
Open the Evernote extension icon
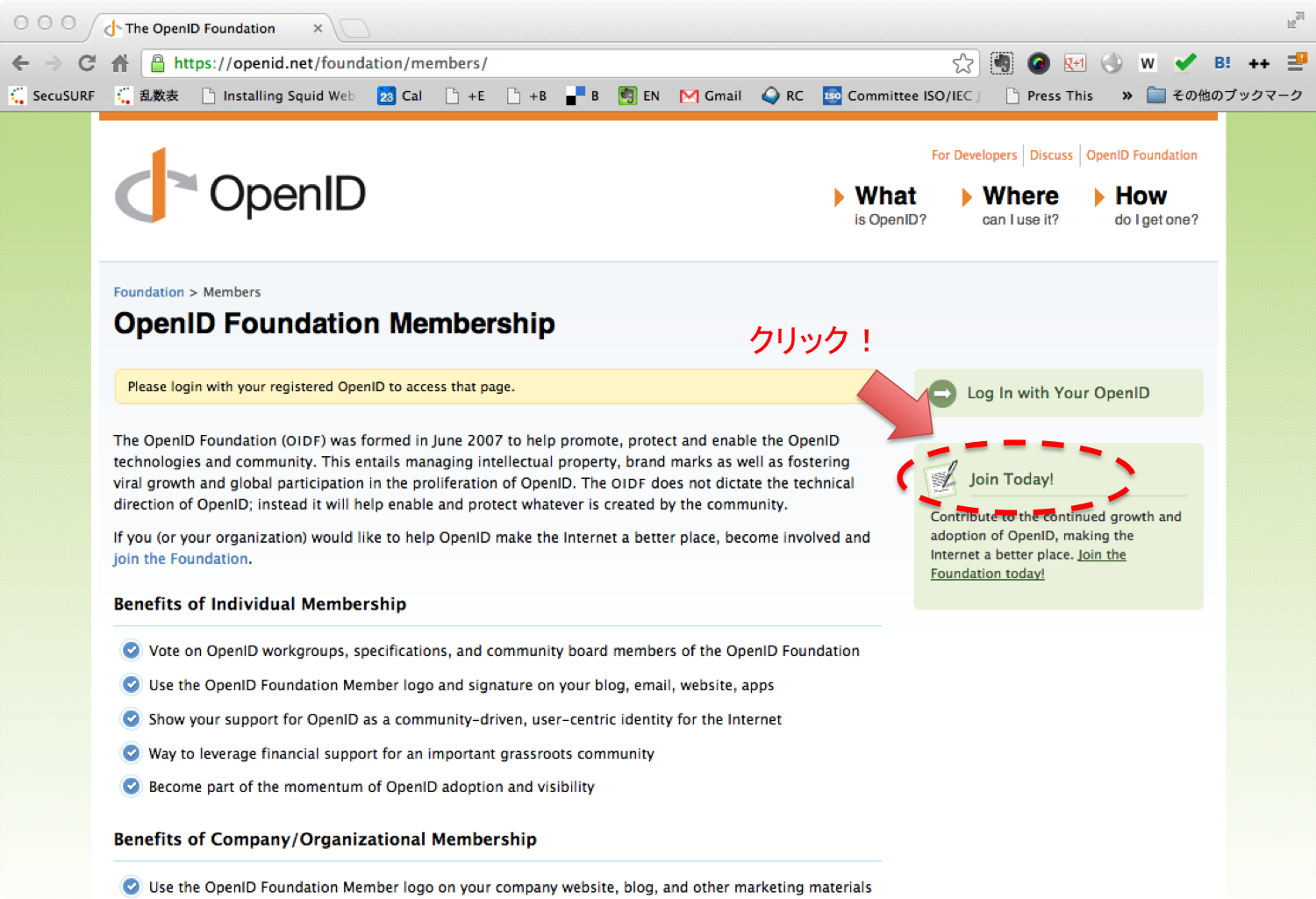pyautogui.click(x=1002, y=63)
